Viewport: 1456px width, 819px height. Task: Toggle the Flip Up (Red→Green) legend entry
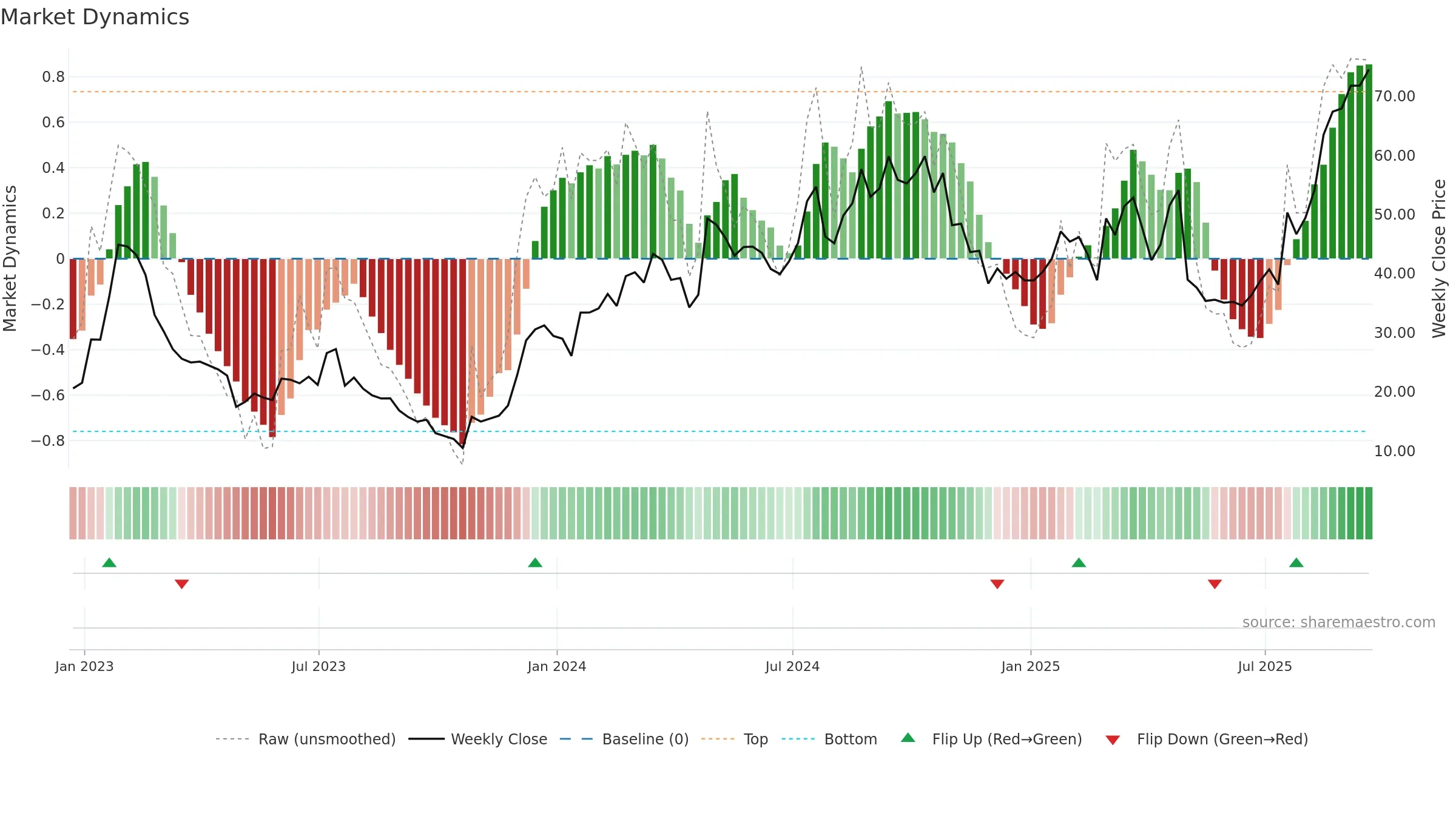pos(991,739)
